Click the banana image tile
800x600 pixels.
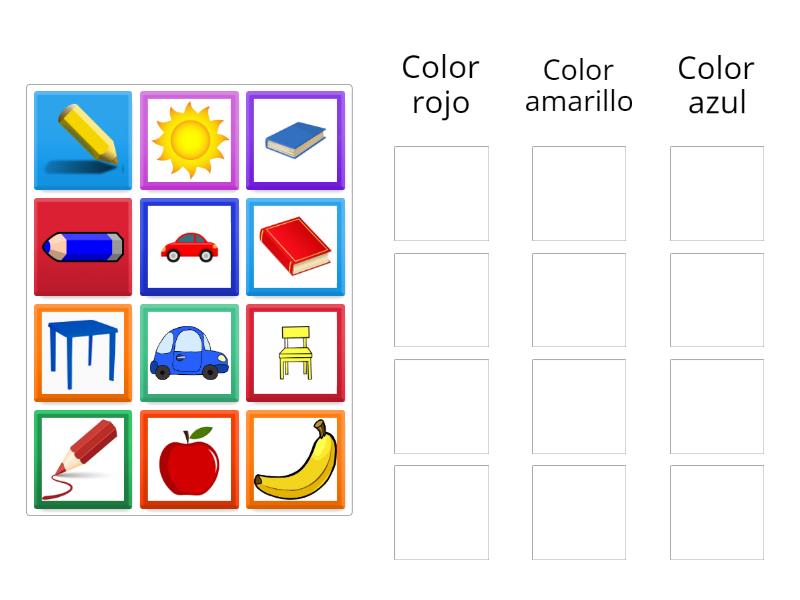tap(296, 459)
